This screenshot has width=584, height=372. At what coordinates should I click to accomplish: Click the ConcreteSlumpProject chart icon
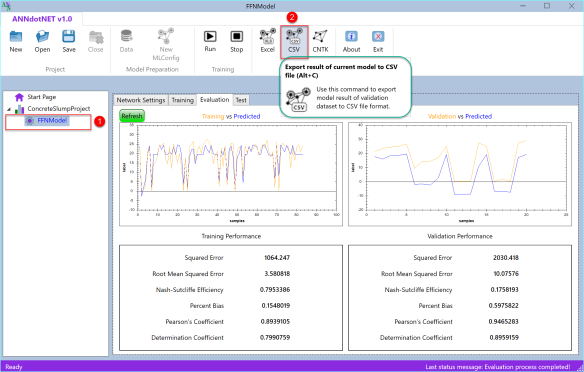19,109
